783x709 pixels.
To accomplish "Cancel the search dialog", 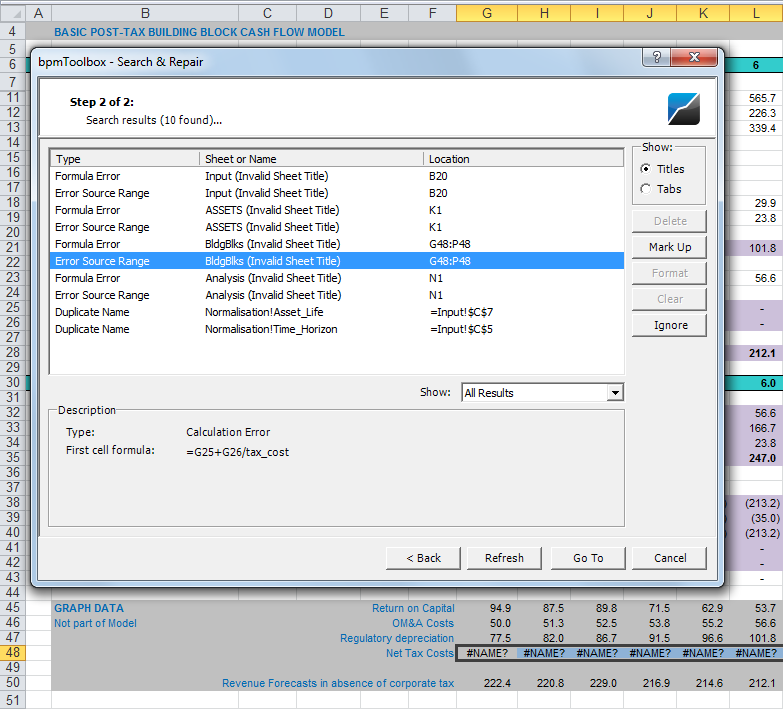I will 669,558.
